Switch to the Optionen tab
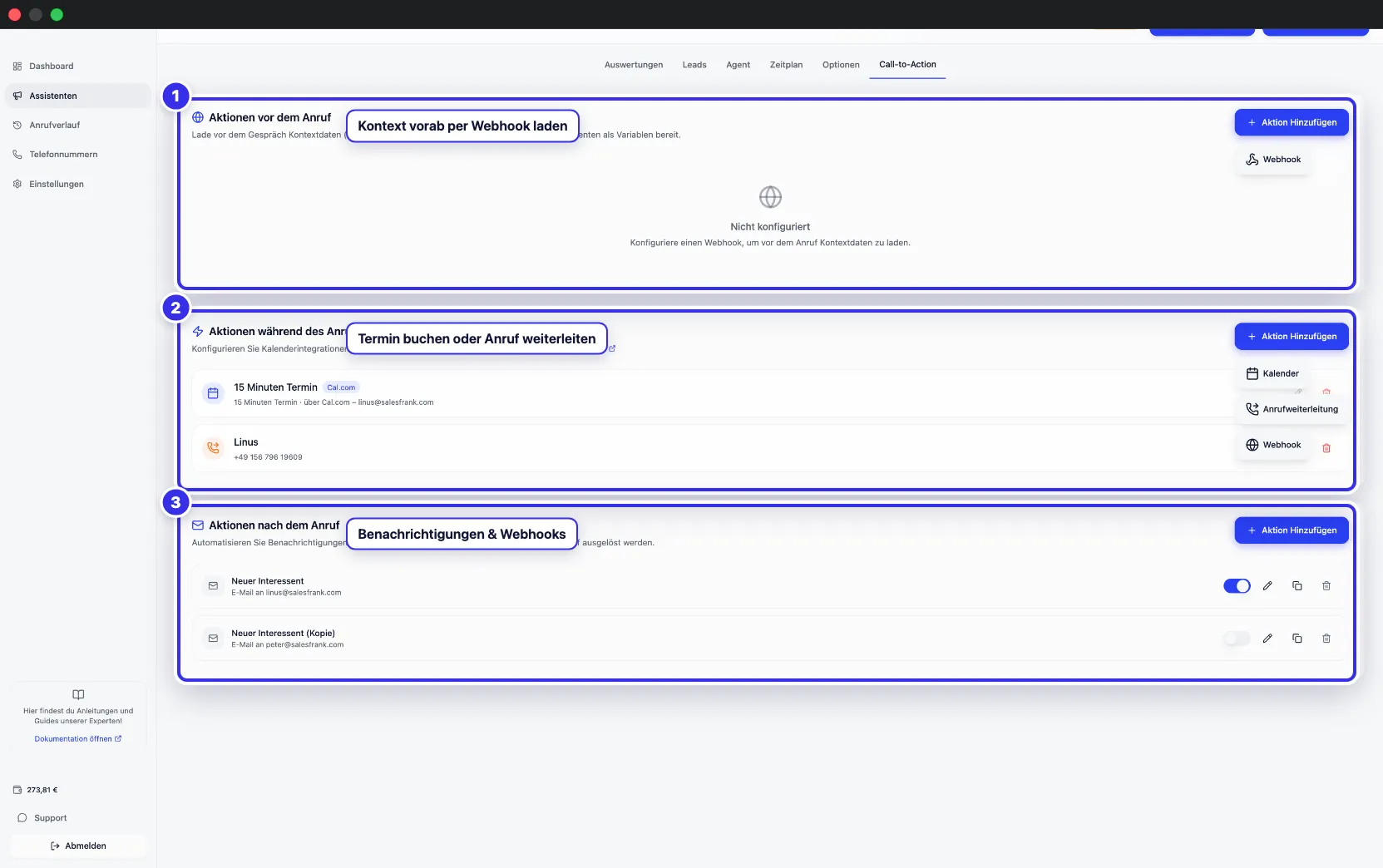 click(x=841, y=65)
